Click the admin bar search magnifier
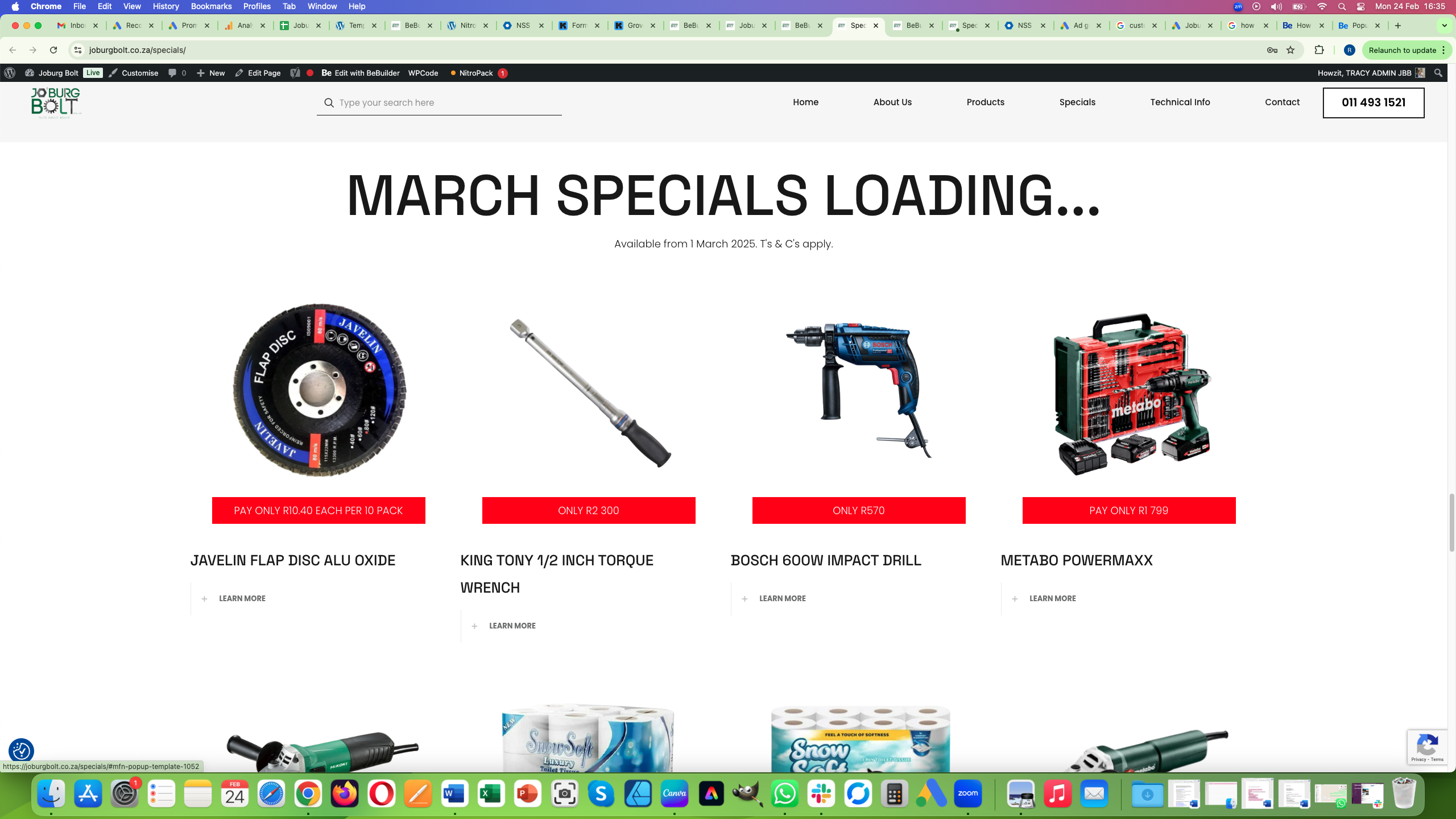This screenshot has height=819, width=1456. [x=1438, y=73]
